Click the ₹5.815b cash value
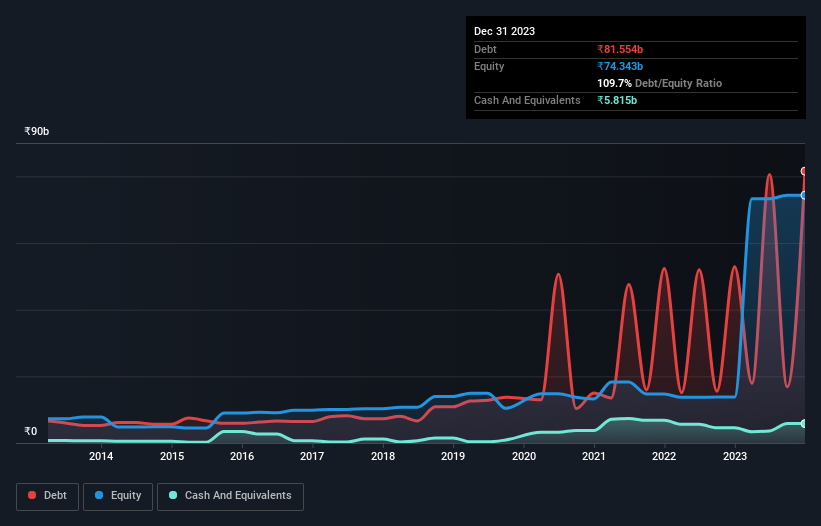Viewport: 821px width, 526px height. click(617, 100)
